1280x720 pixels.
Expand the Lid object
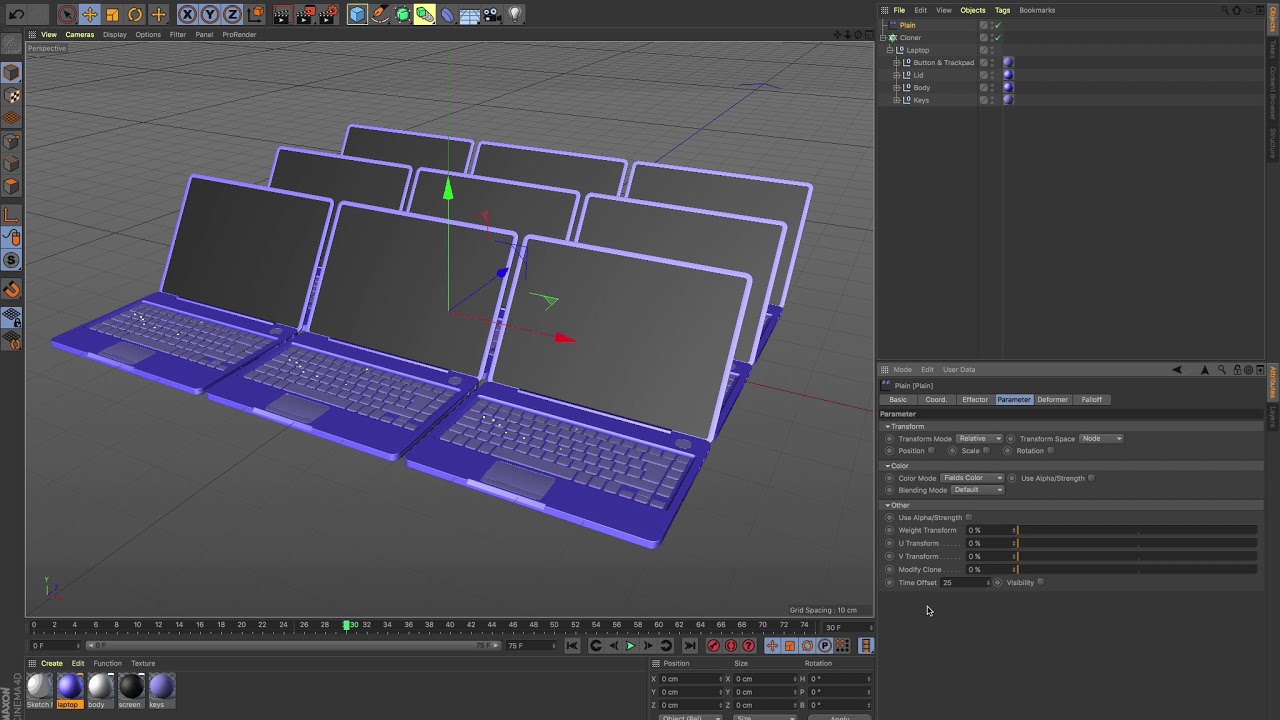[897, 75]
